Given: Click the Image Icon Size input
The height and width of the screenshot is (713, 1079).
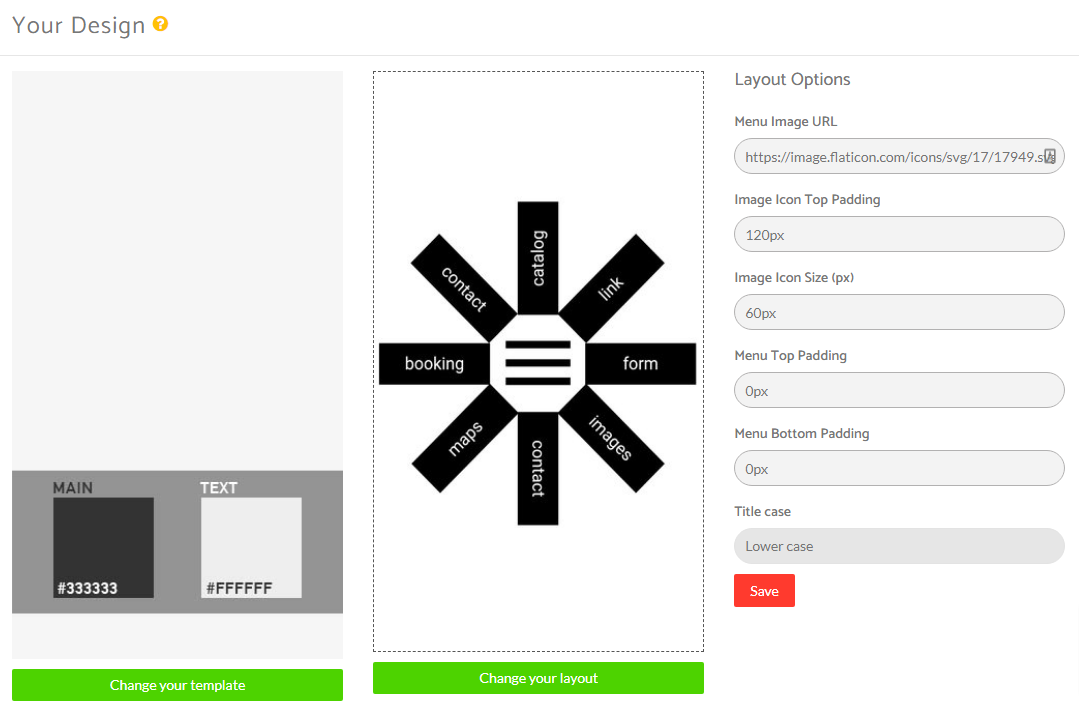Looking at the screenshot, I should 898,312.
